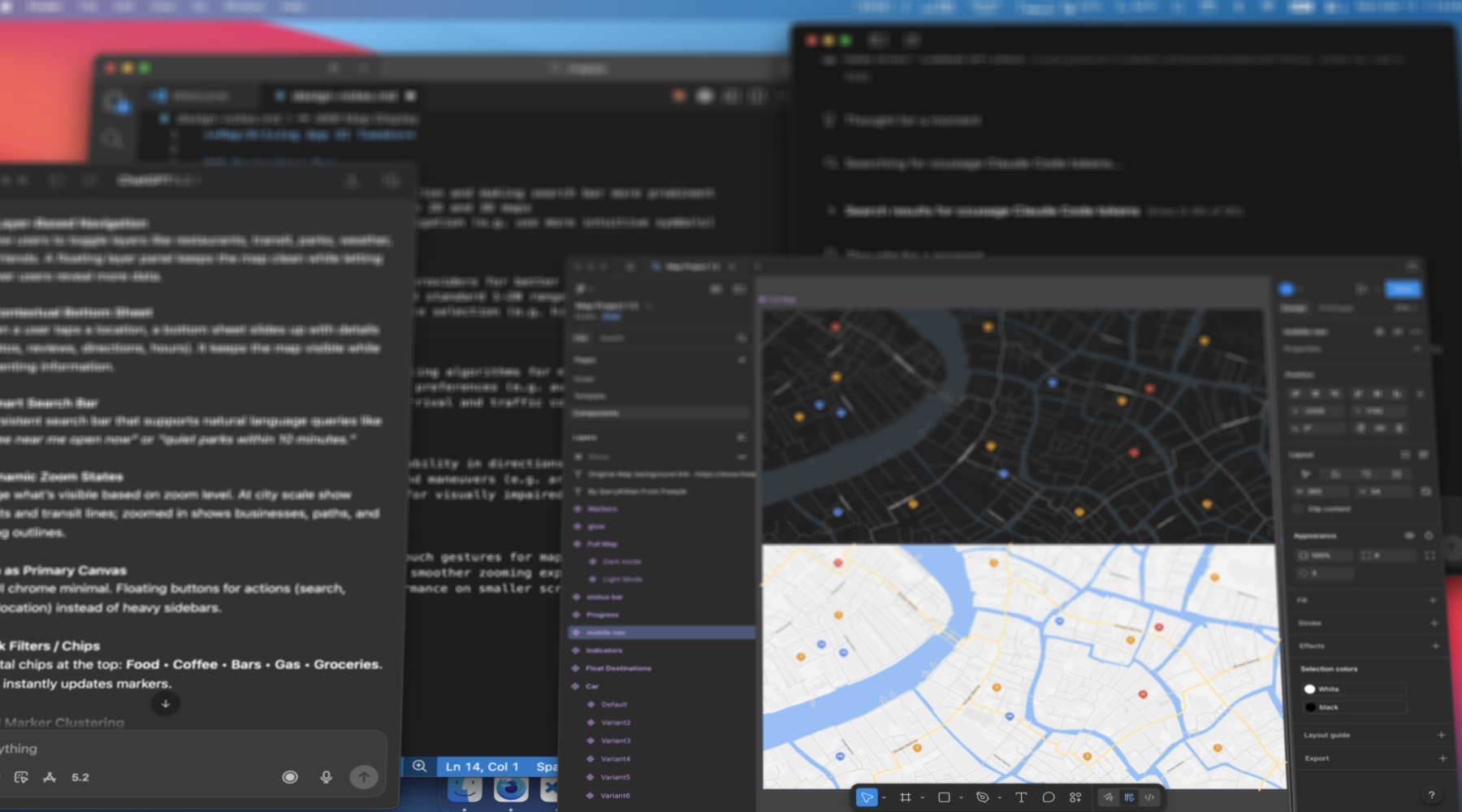Add a Fill with the plus icon
The image size is (1462, 812).
click(1433, 600)
